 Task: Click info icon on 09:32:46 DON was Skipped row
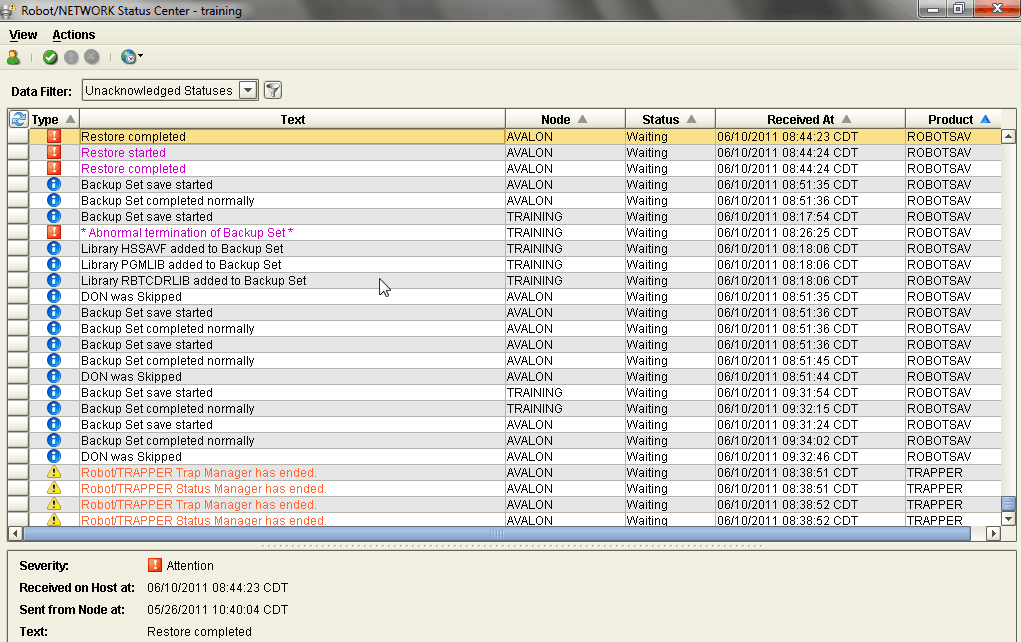click(x=54, y=456)
